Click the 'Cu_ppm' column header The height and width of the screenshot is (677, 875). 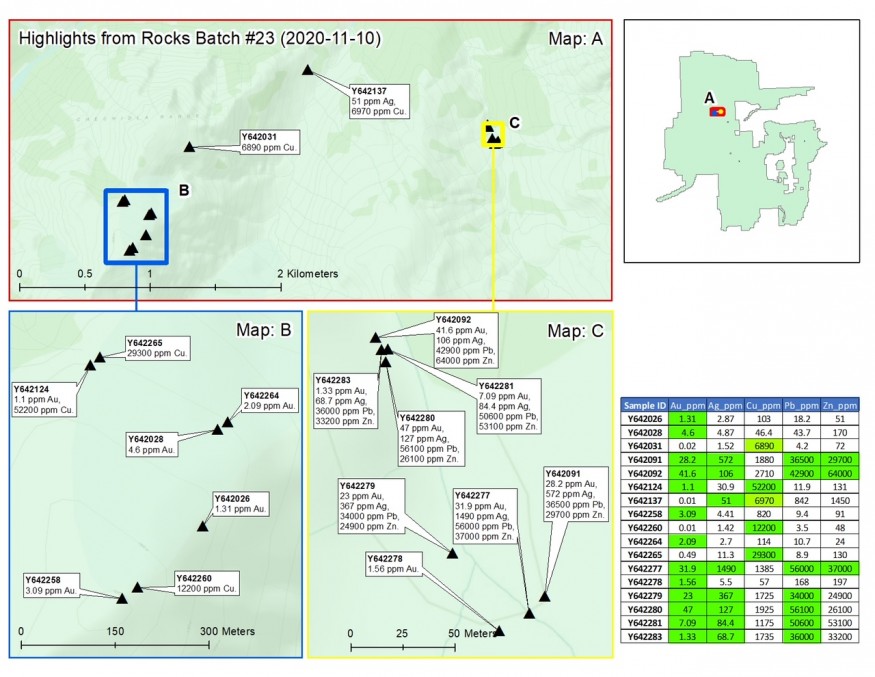[763, 405]
